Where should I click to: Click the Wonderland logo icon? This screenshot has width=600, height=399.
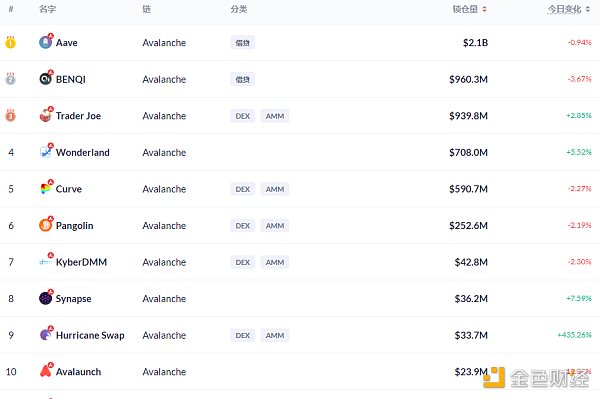tap(46, 152)
